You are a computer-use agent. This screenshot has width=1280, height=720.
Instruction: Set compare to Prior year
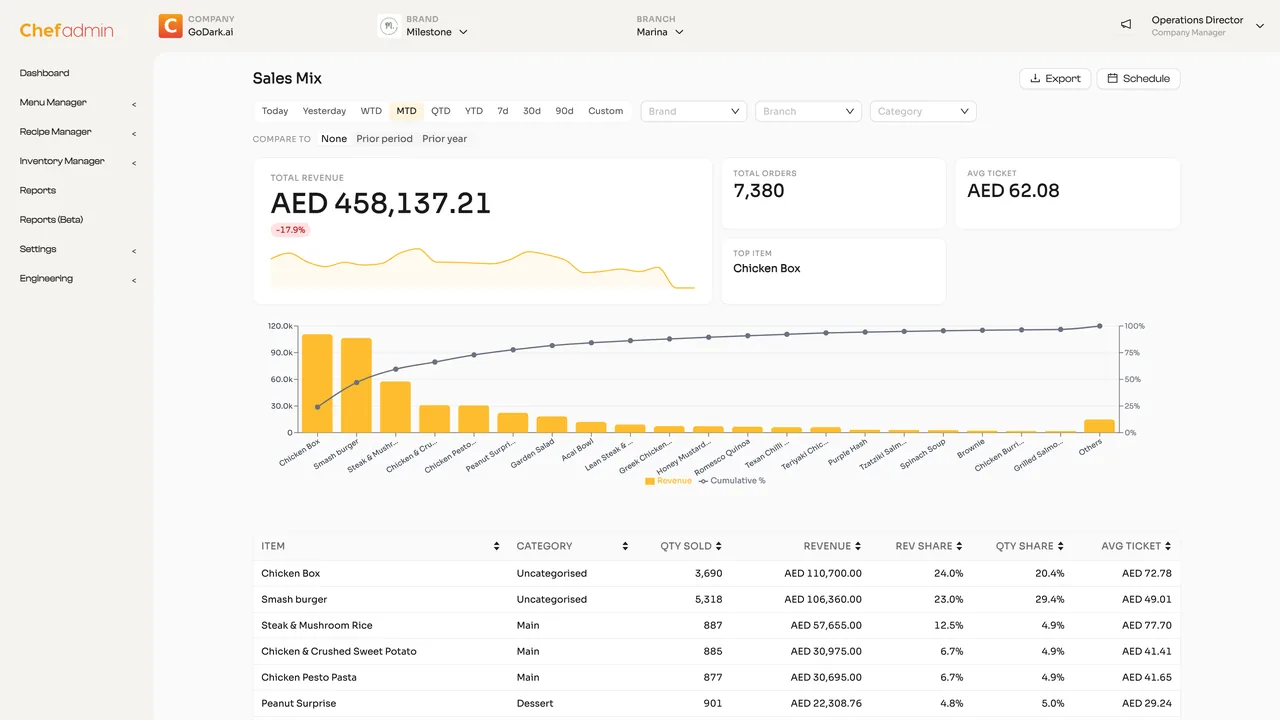coord(445,139)
